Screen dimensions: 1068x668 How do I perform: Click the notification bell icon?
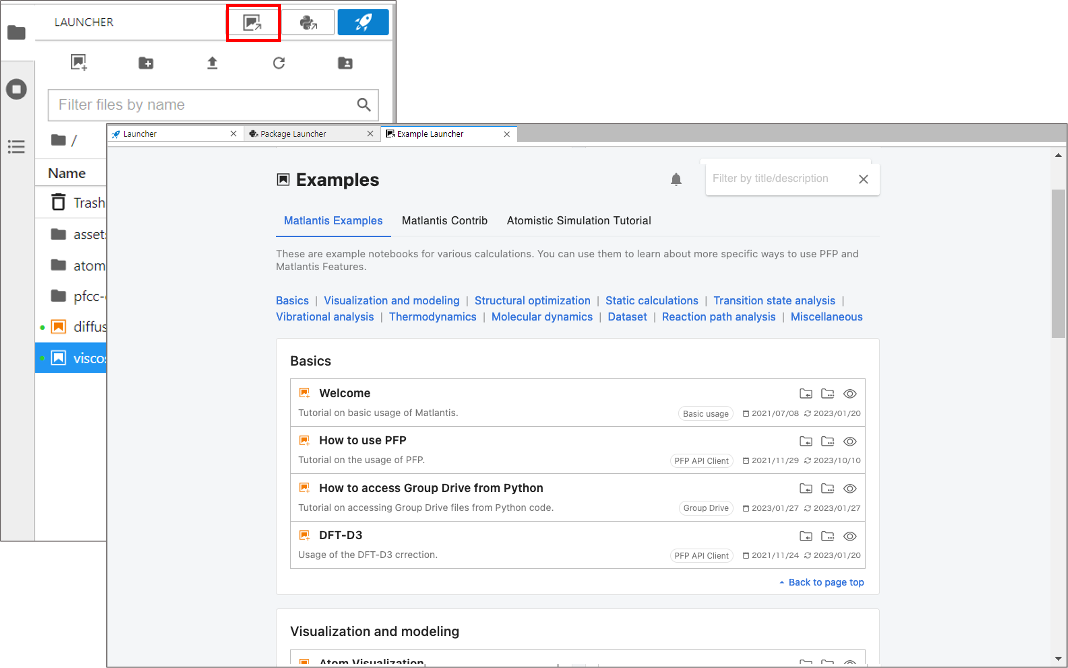[676, 179]
